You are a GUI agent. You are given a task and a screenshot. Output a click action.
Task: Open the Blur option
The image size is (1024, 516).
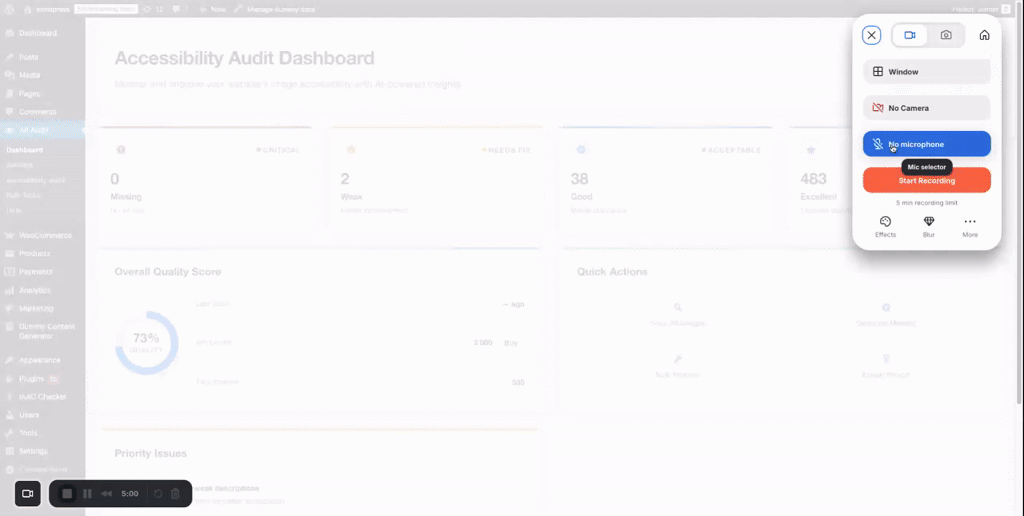(x=929, y=227)
